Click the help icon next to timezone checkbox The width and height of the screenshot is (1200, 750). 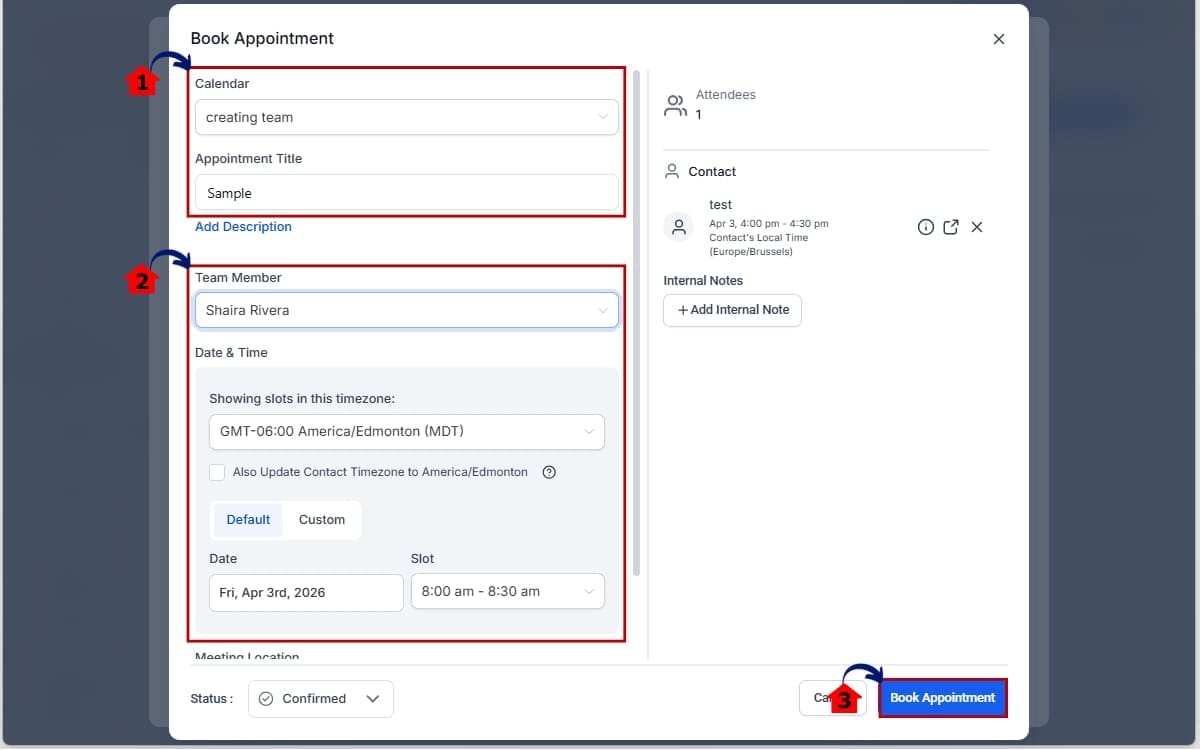click(549, 472)
